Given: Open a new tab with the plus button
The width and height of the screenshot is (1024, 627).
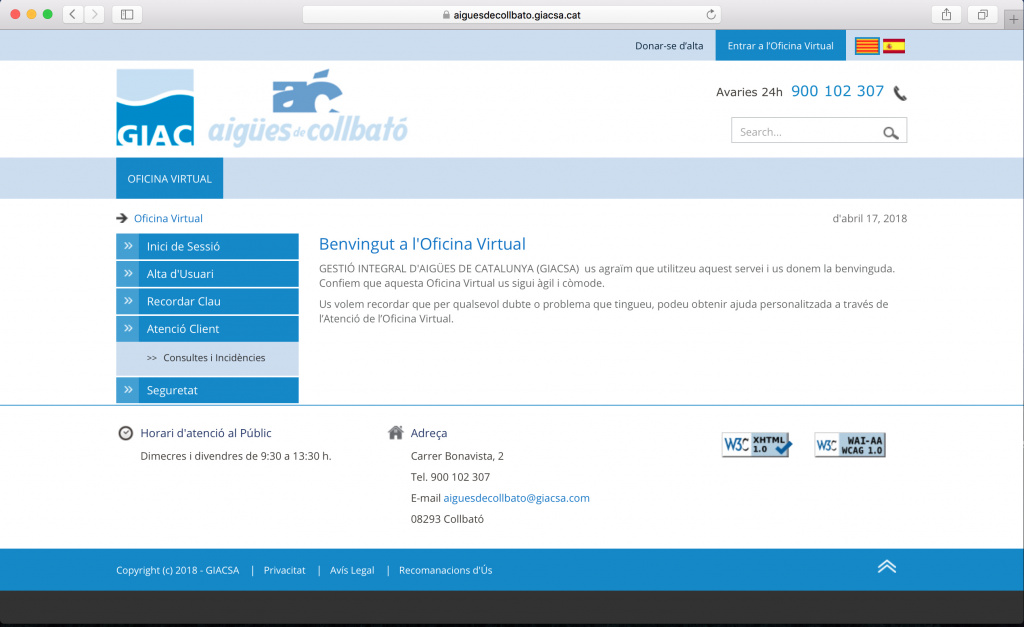Looking at the screenshot, I should 1014,20.
